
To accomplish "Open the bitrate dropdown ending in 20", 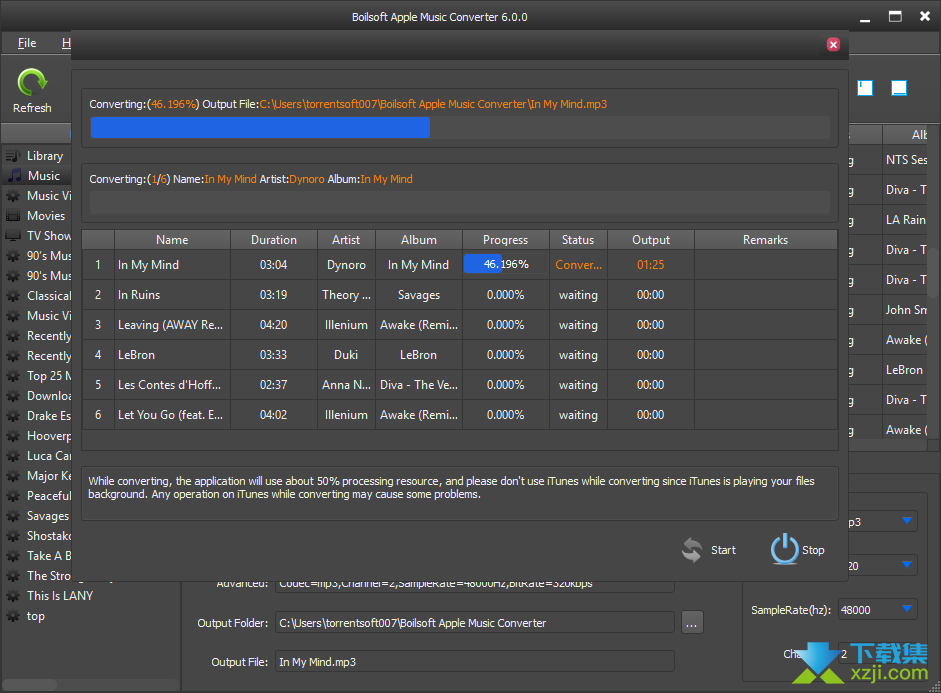I will click(x=907, y=565).
